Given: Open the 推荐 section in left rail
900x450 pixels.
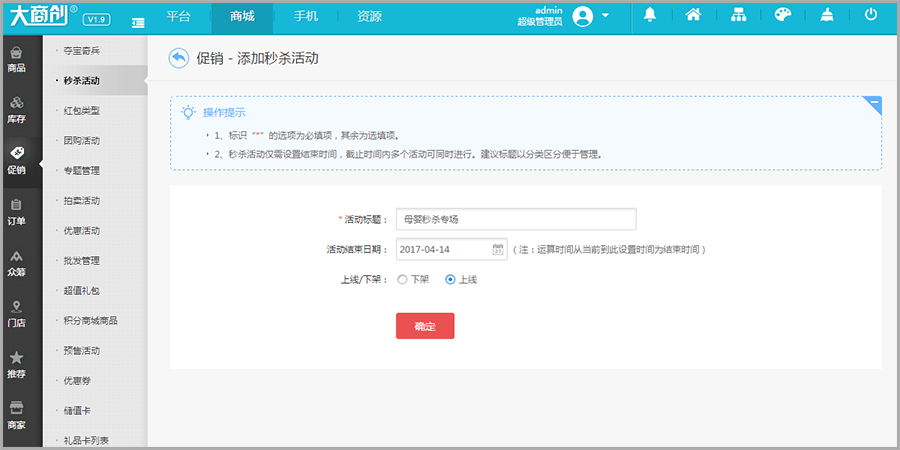Looking at the screenshot, I should (17, 366).
